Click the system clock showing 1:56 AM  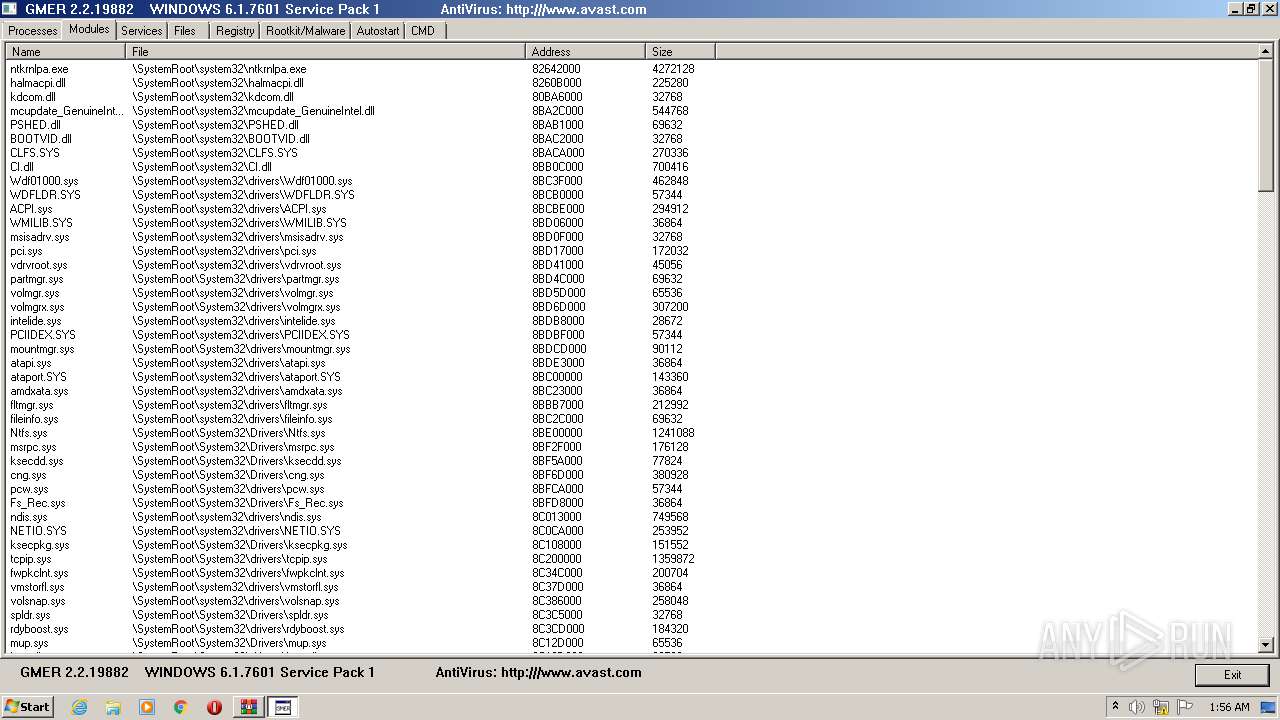coord(1229,707)
